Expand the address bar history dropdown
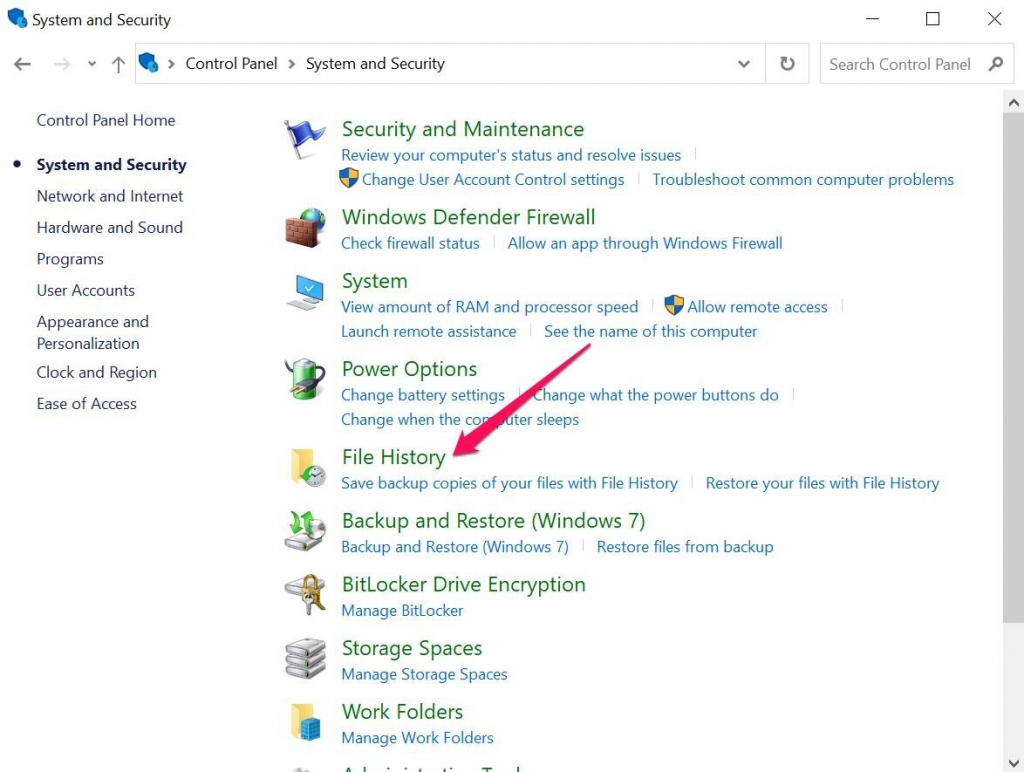This screenshot has width=1024, height=772. 744,63
